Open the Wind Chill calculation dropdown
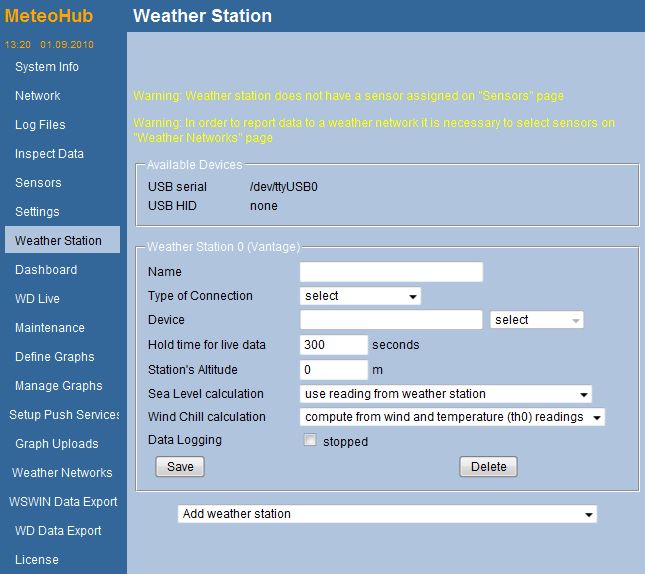Viewport: 645px width, 574px height. click(452, 417)
